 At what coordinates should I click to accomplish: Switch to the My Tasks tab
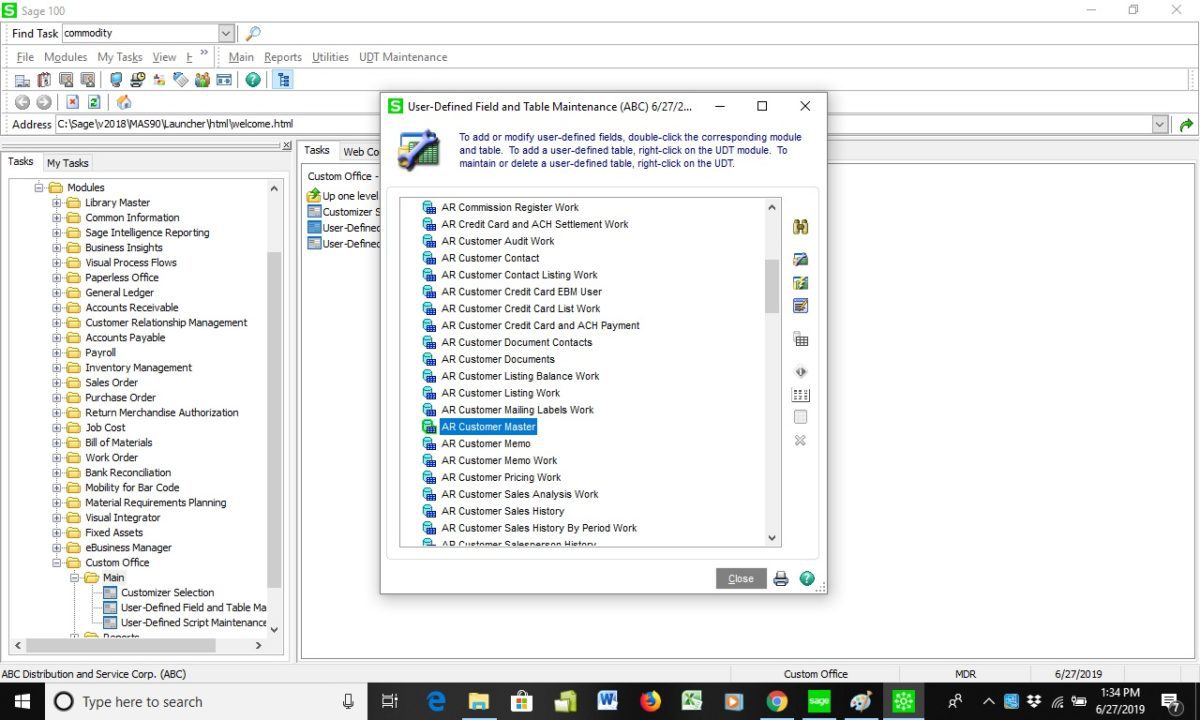click(x=68, y=163)
